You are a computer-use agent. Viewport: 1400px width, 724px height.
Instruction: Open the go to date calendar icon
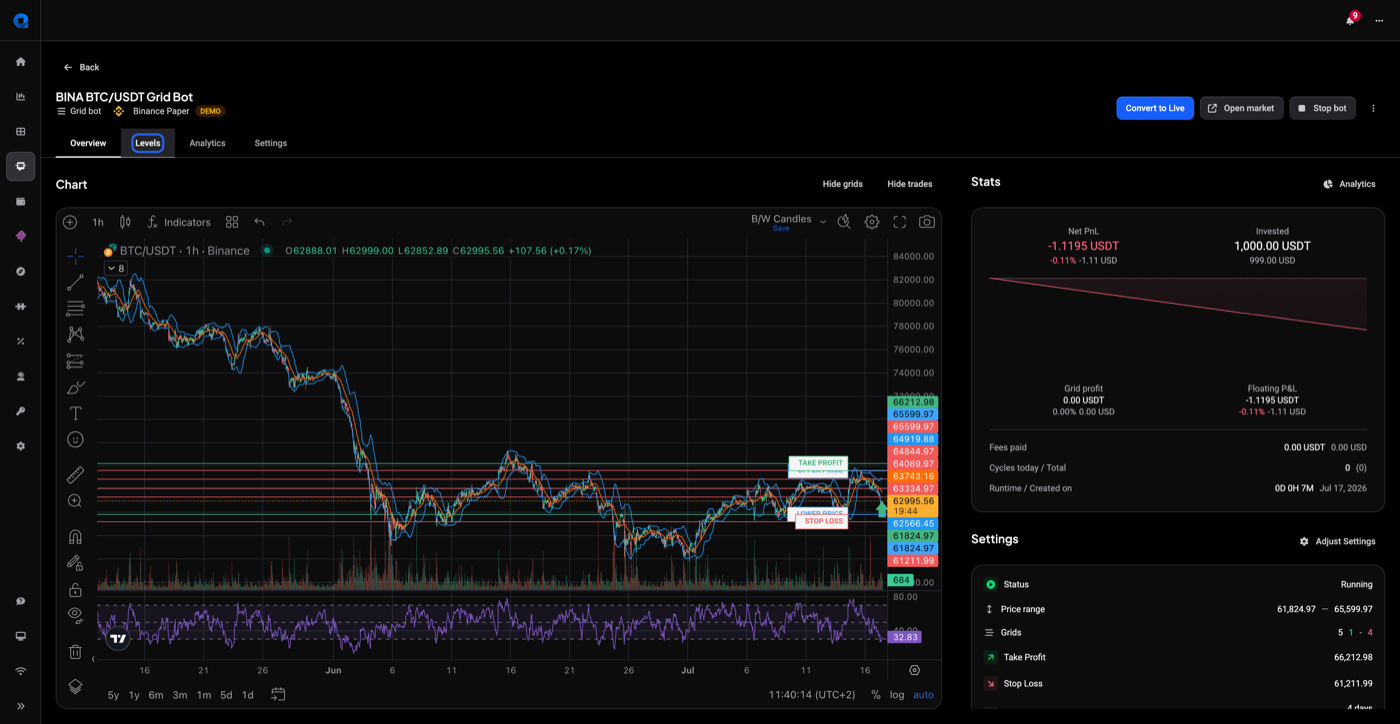(278, 694)
